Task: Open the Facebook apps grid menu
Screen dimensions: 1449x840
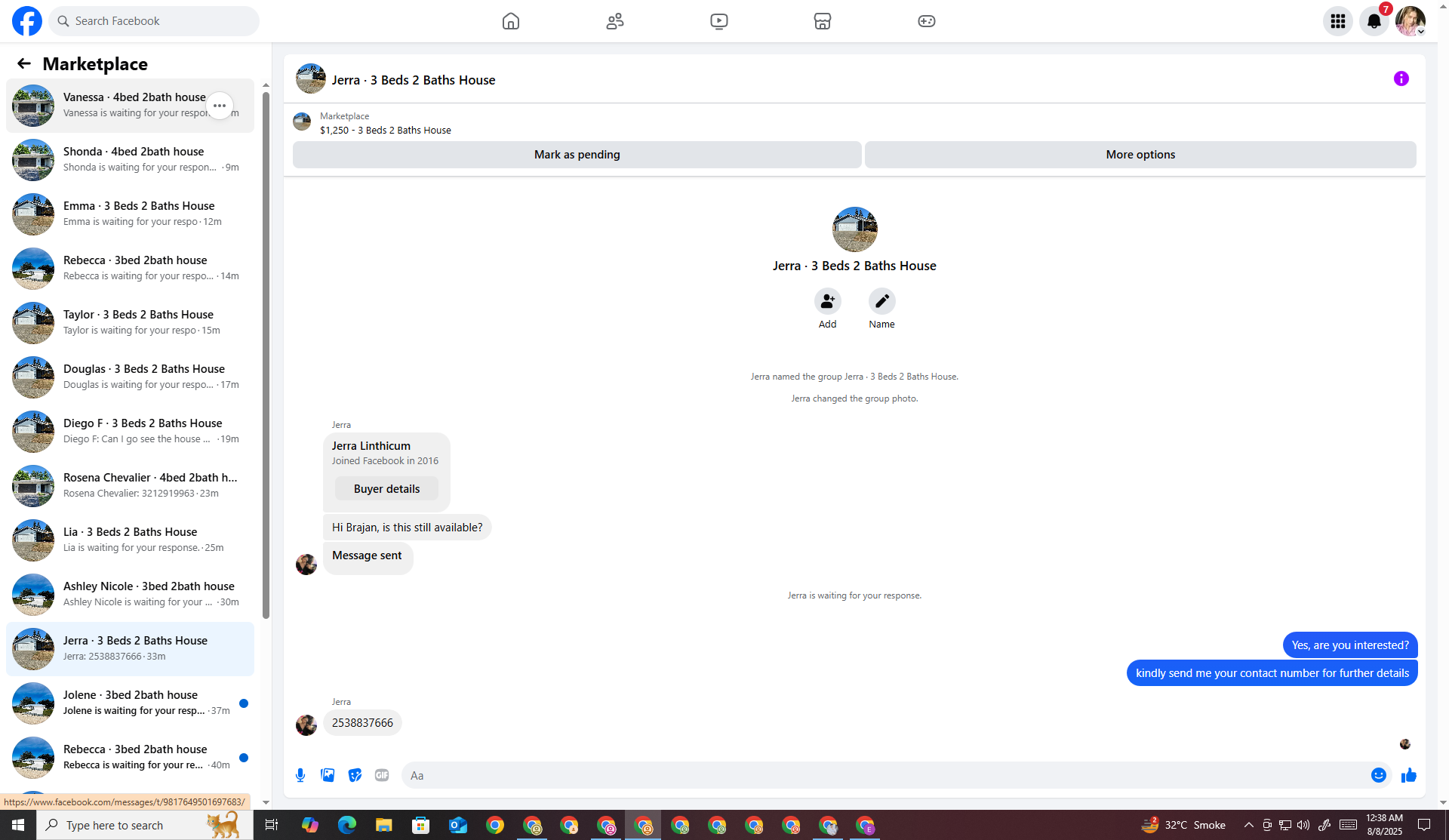Action: tap(1337, 21)
